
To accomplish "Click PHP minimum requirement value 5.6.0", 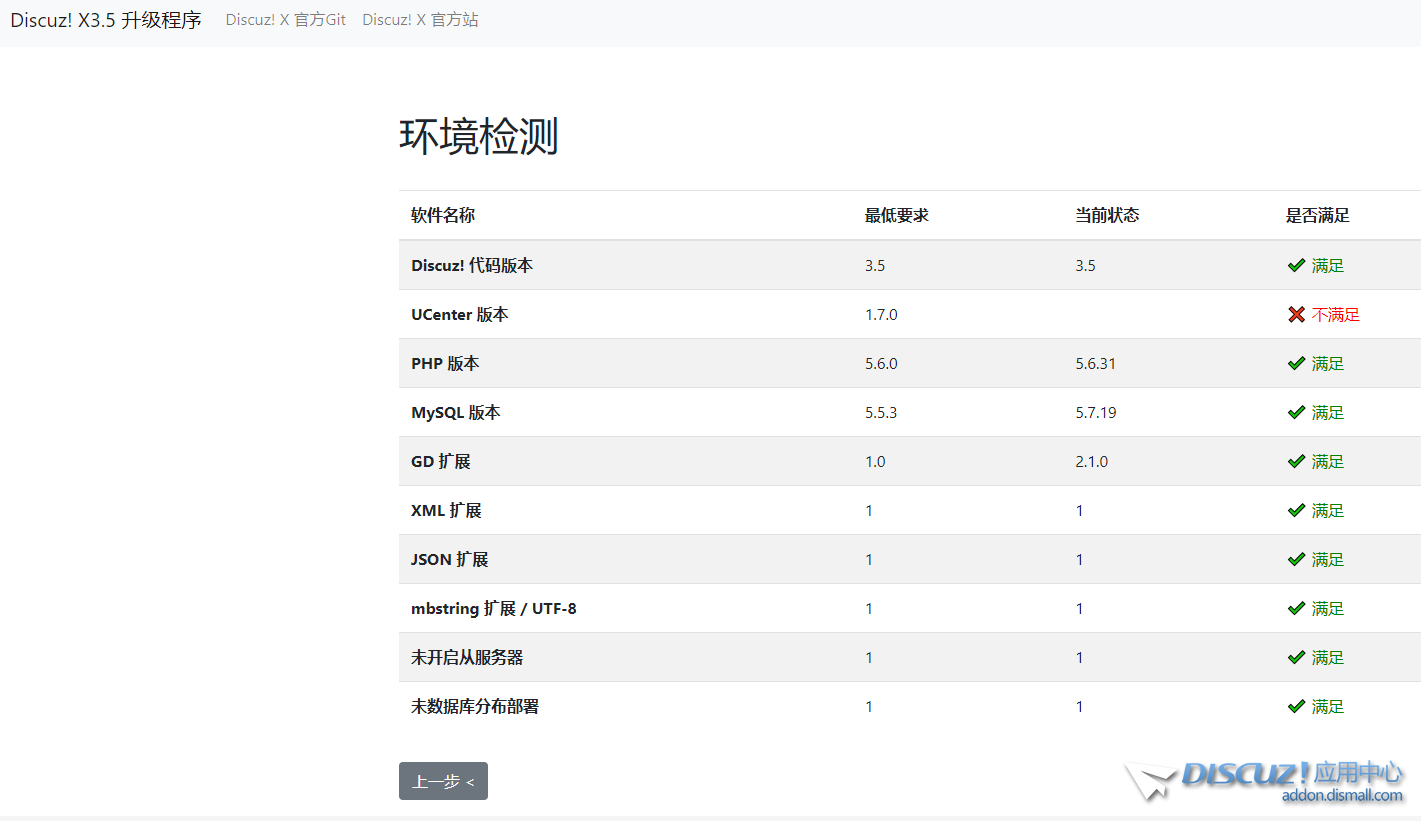I will click(x=881, y=363).
